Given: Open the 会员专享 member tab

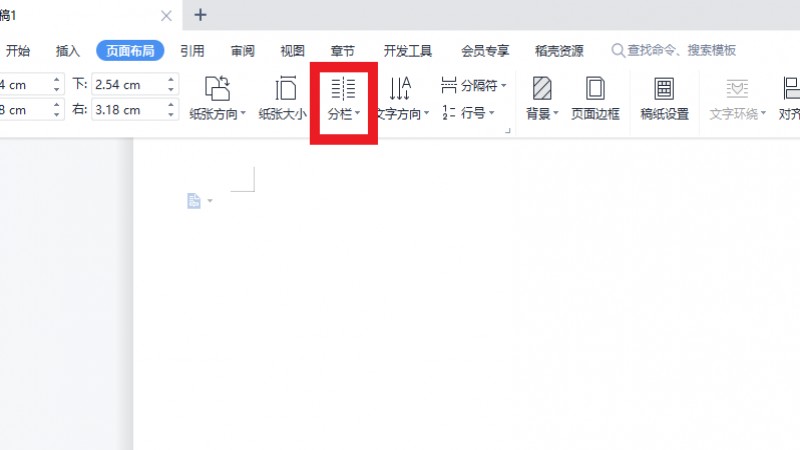Looking at the screenshot, I should (485, 51).
